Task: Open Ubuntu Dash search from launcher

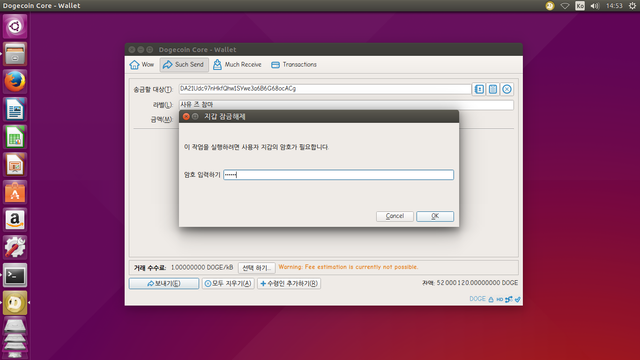Action: [x=15, y=27]
